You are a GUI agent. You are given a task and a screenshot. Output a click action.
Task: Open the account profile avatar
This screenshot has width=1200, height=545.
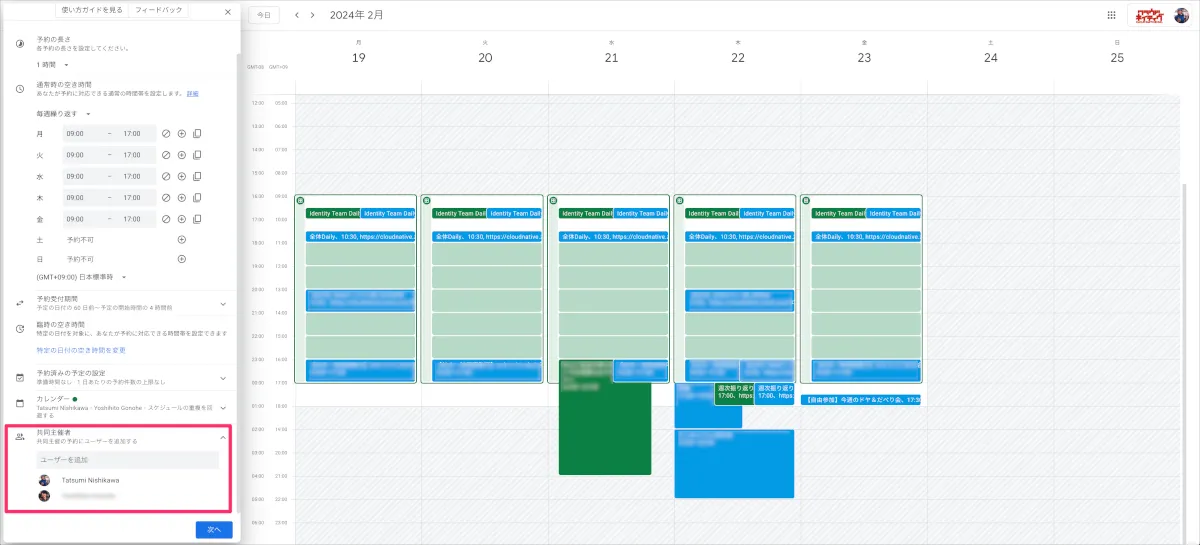1181,15
